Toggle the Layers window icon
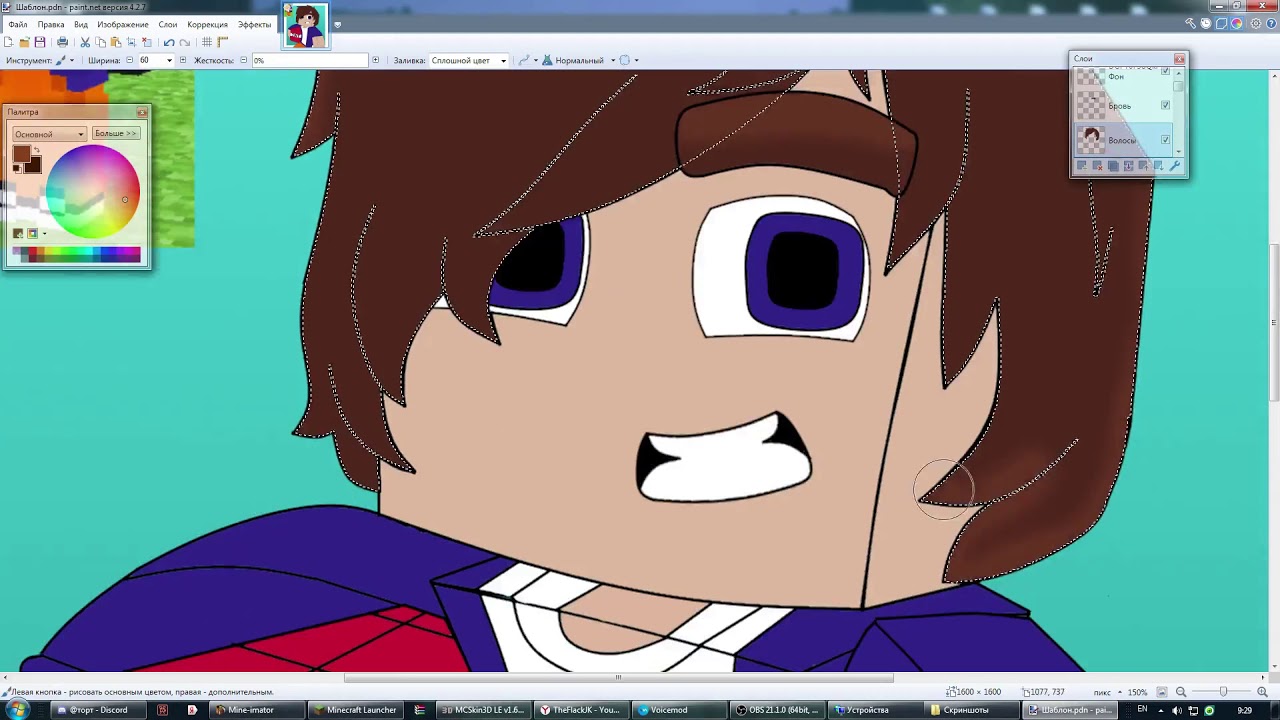The image size is (1280, 720). pyautogui.click(x=1221, y=23)
